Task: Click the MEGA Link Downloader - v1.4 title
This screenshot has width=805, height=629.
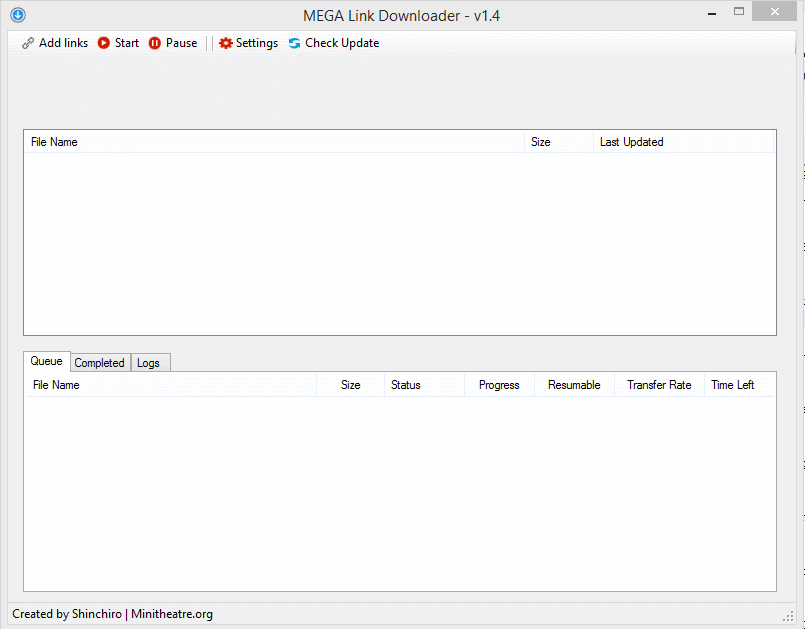Action: (401, 15)
